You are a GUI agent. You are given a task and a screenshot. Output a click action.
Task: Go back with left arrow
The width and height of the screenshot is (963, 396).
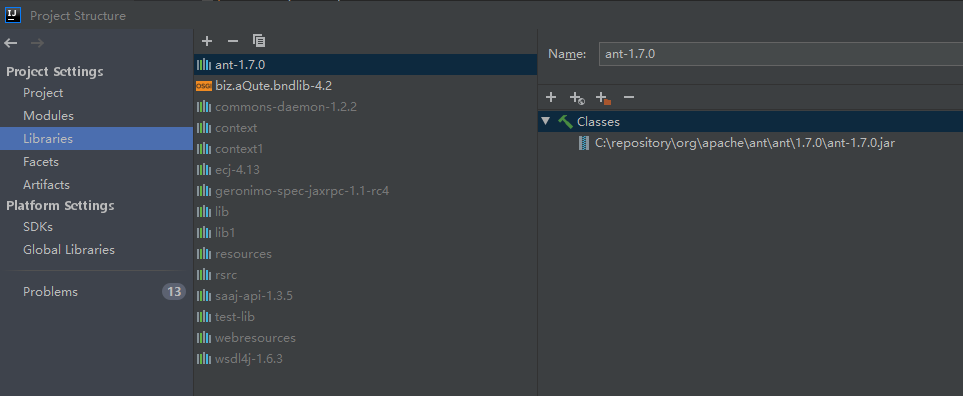pyautogui.click(x=11, y=43)
